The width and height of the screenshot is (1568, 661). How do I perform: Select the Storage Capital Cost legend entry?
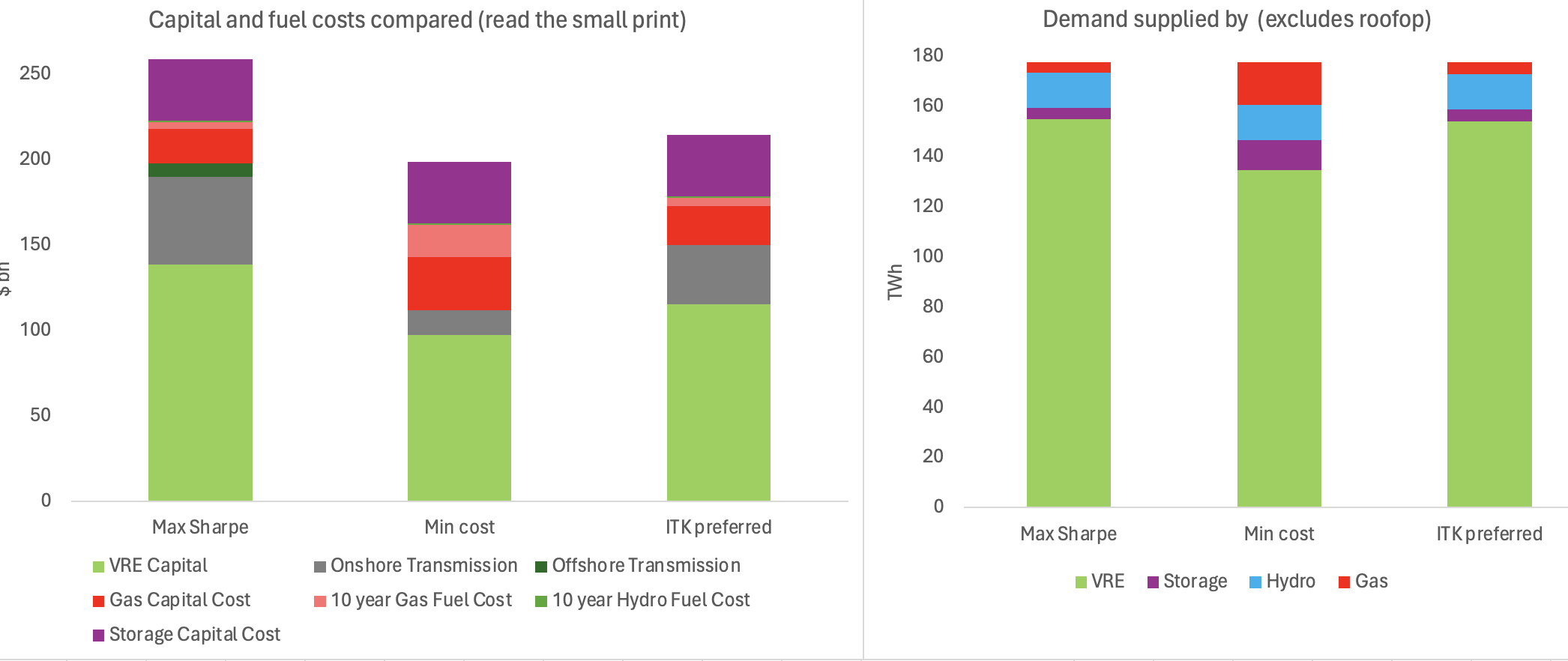[x=186, y=635]
